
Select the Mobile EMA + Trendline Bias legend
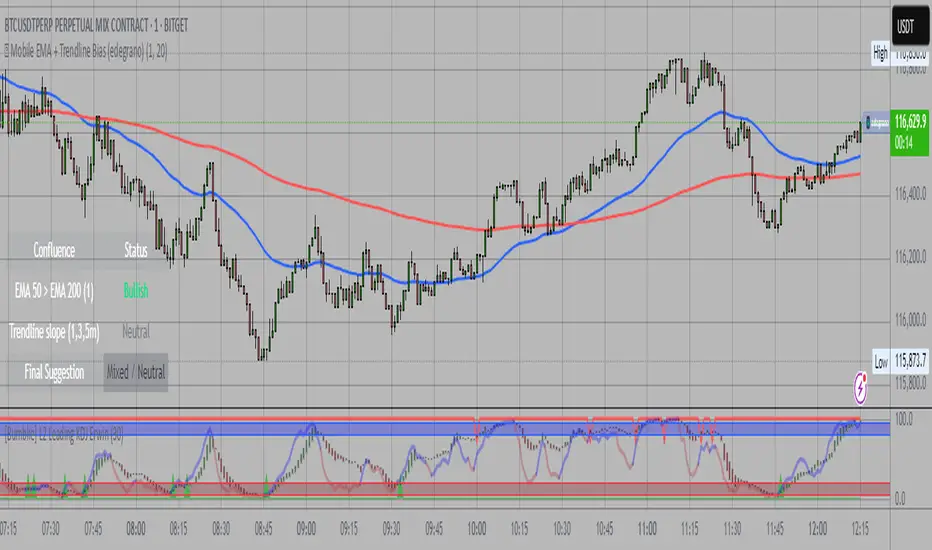pyautogui.click(x=89, y=52)
